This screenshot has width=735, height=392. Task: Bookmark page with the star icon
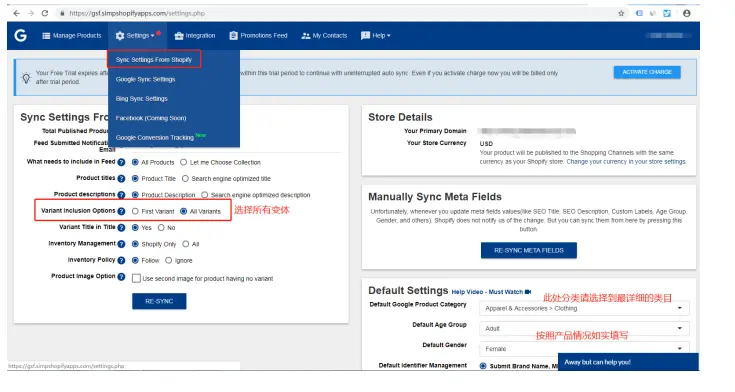(x=621, y=13)
